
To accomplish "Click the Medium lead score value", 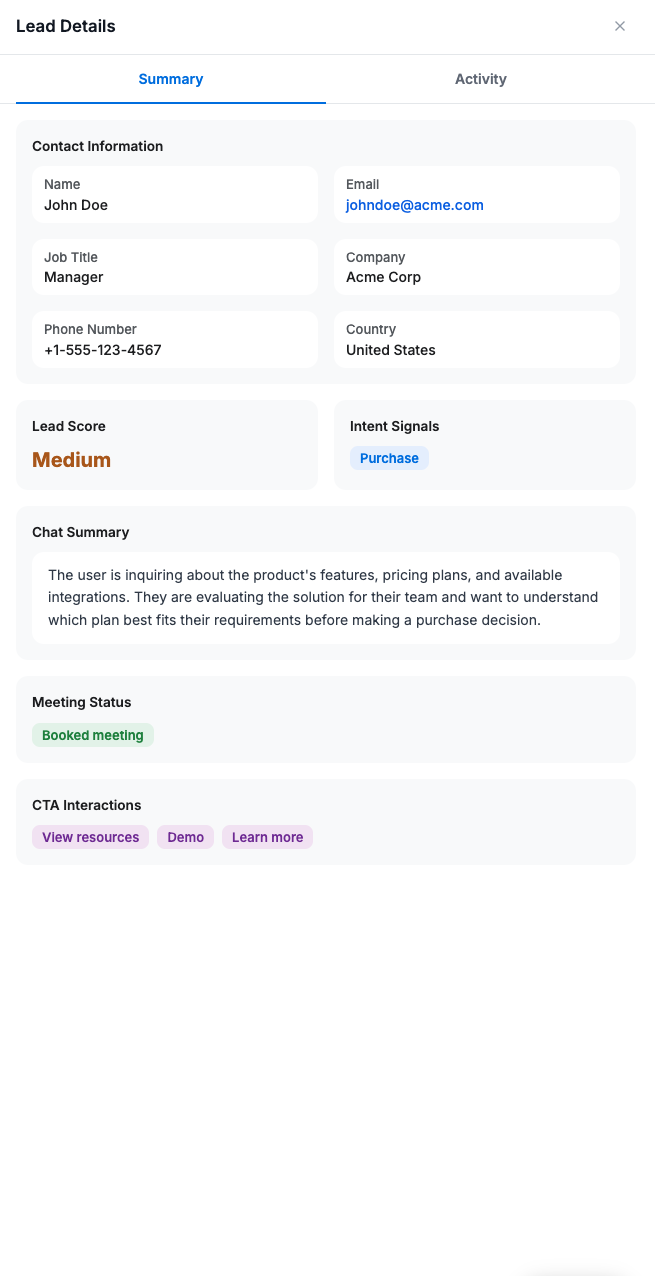I will point(72,460).
